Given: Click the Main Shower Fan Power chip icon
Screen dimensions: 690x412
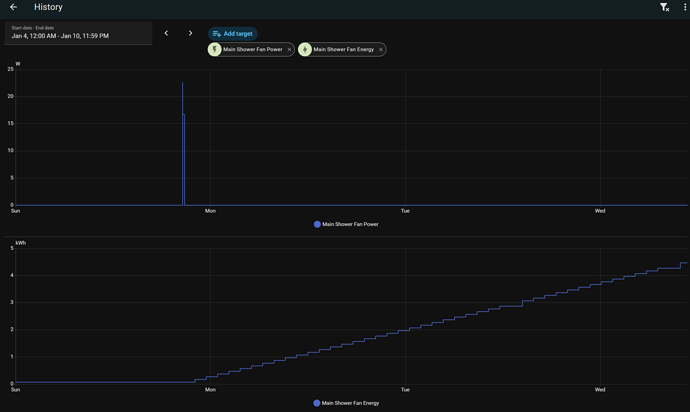Looking at the screenshot, I should [215, 49].
